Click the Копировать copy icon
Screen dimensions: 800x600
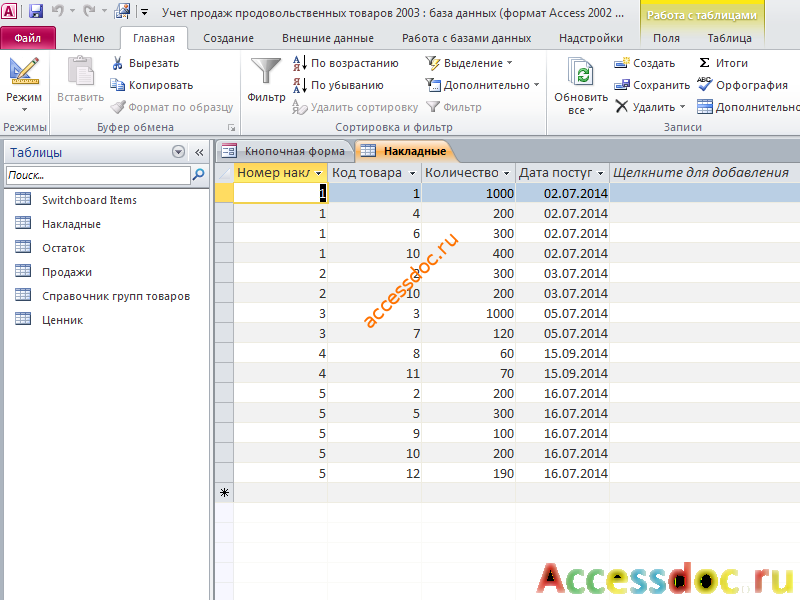118,85
